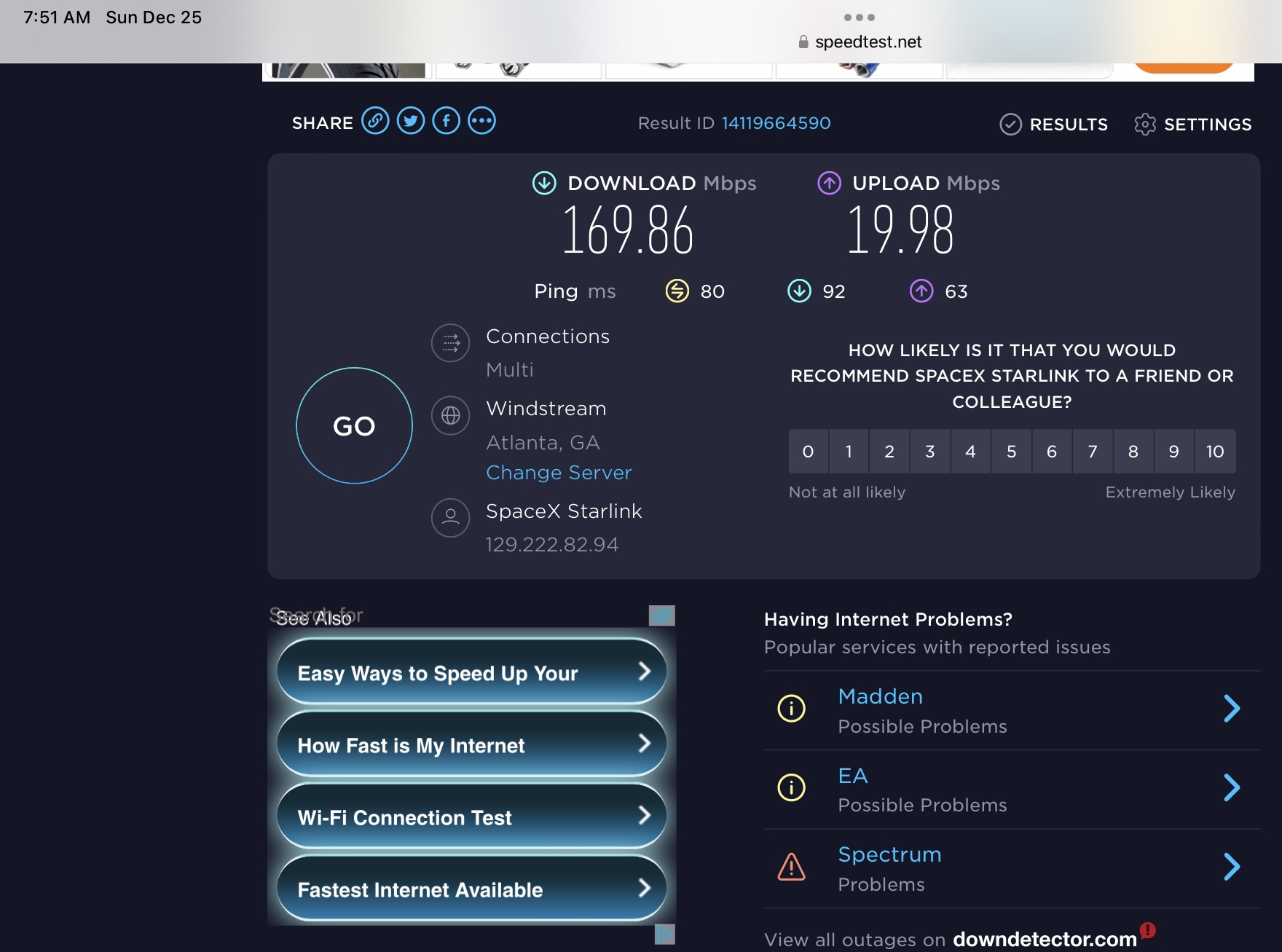Click Change Server link
Image resolution: width=1282 pixels, height=952 pixels.
pyautogui.click(x=559, y=473)
